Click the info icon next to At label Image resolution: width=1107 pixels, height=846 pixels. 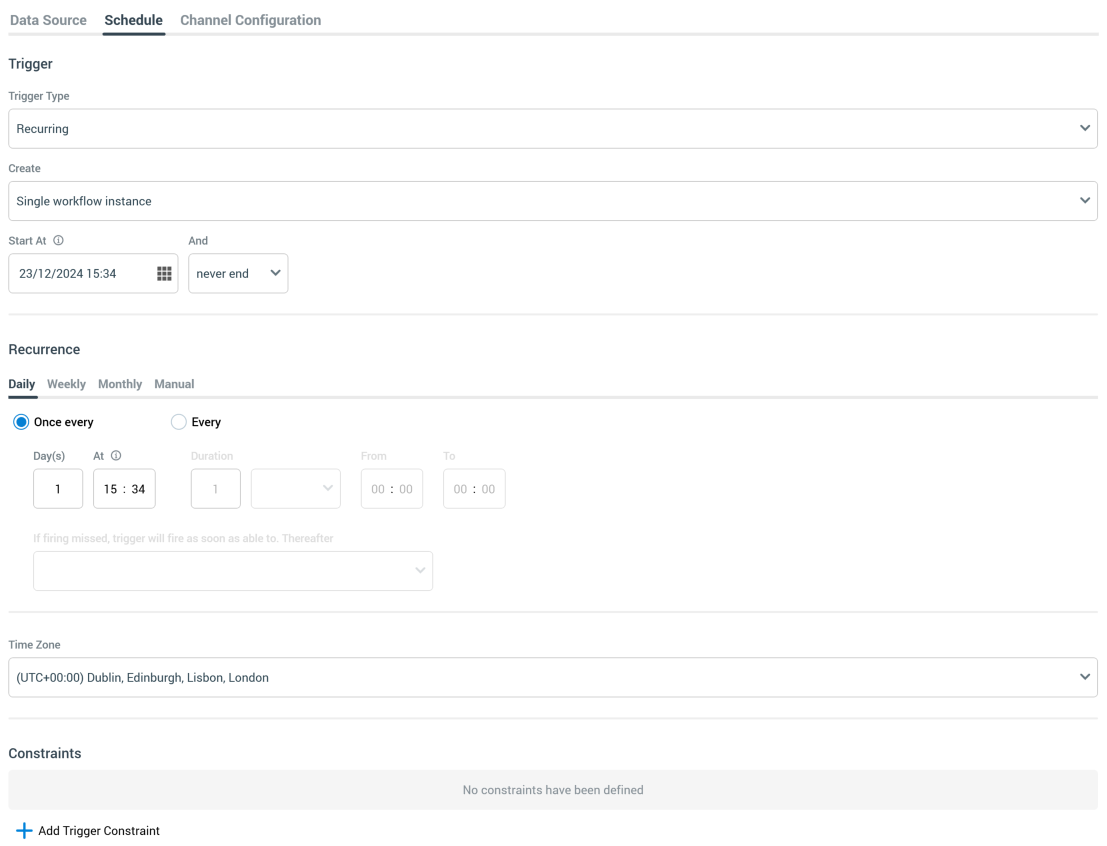click(x=116, y=456)
